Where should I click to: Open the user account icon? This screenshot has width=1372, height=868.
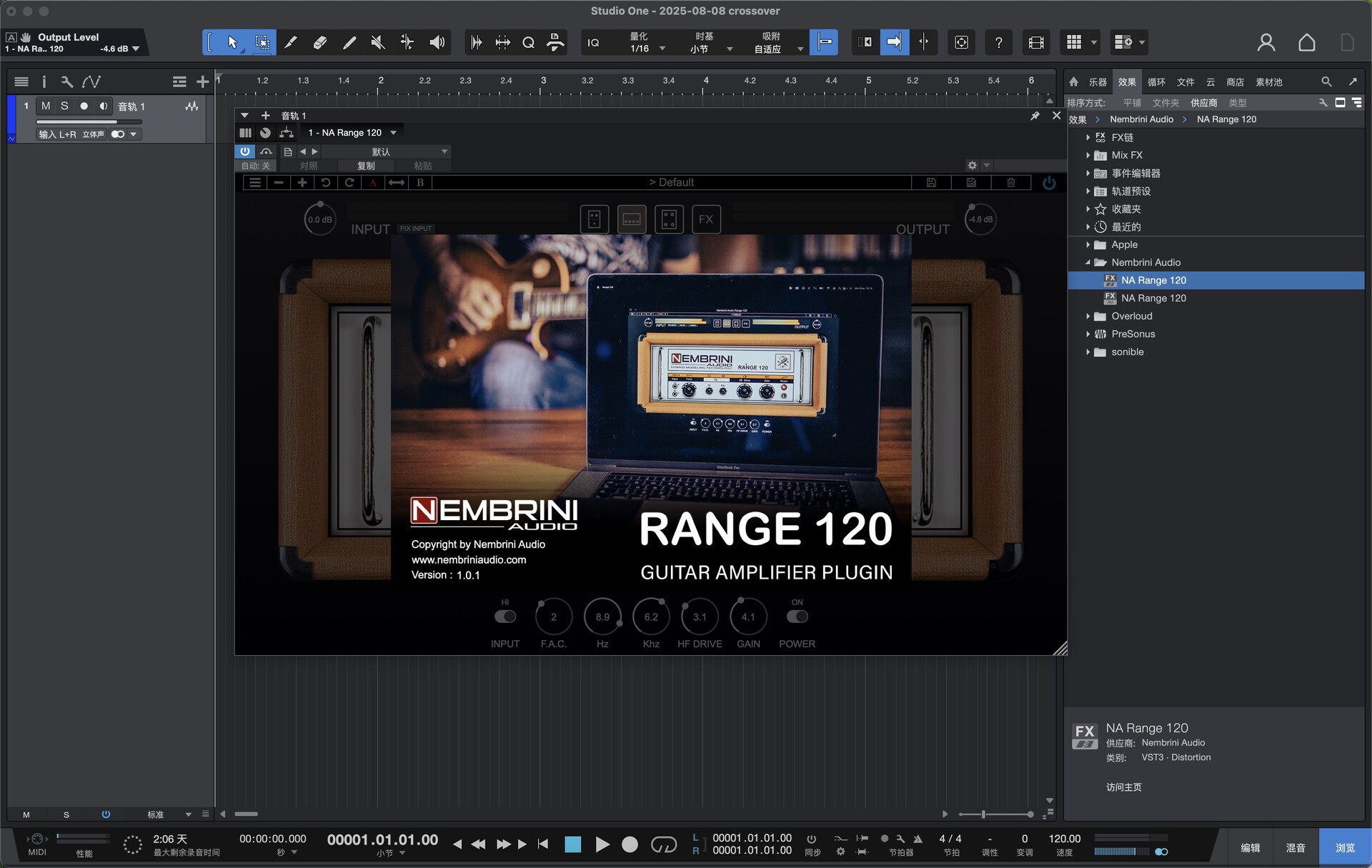1266,43
